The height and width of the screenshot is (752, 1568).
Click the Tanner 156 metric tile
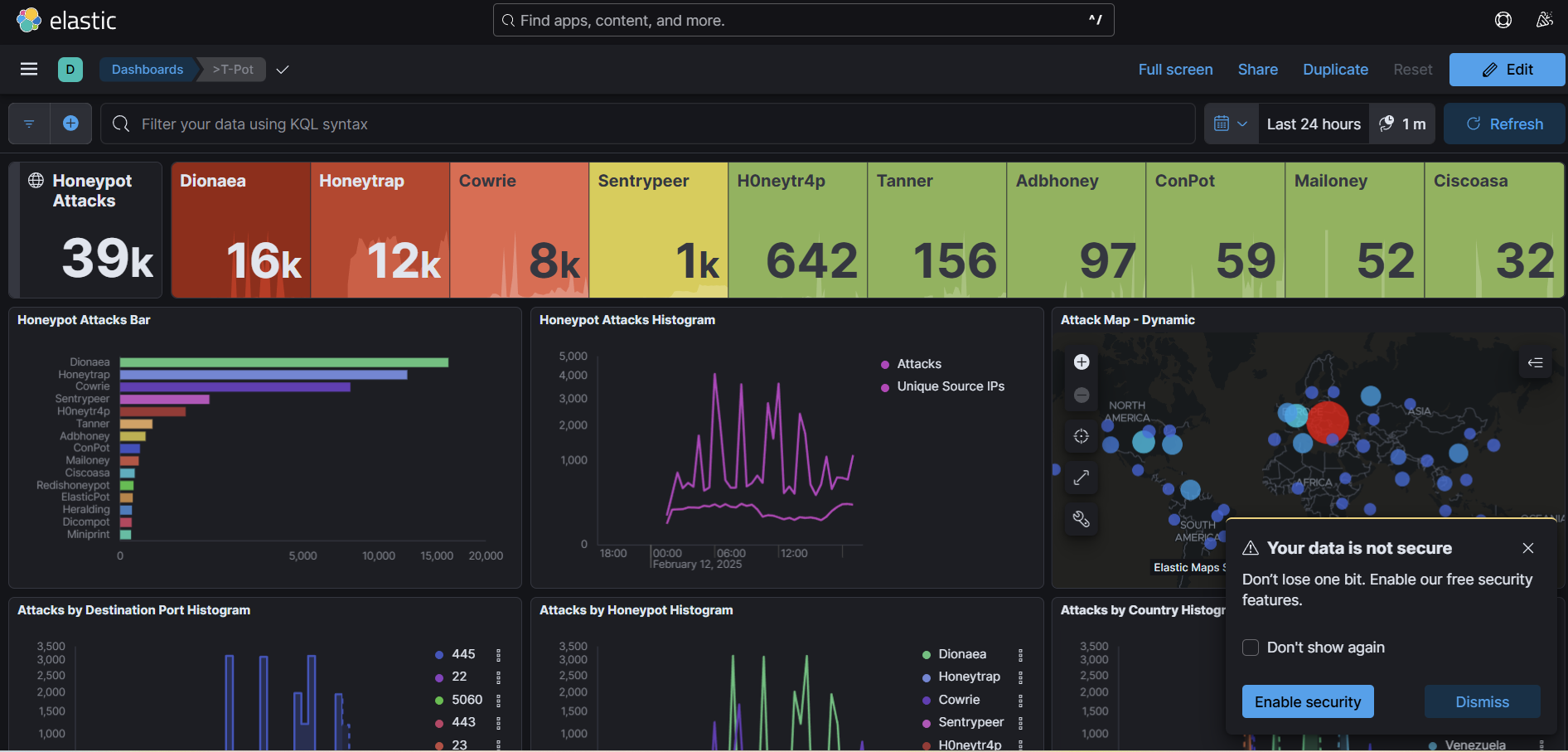pos(937,230)
